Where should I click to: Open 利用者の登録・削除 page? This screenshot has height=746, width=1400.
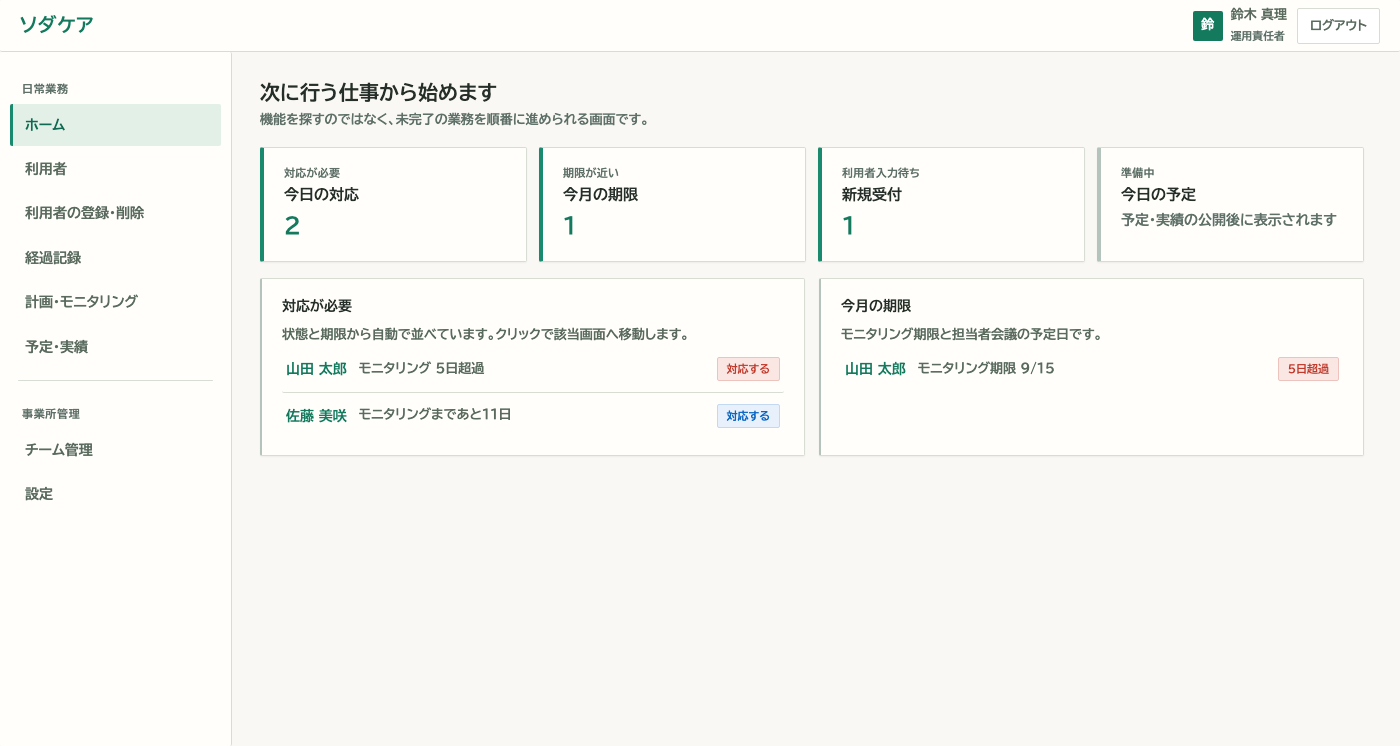(115, 213)
